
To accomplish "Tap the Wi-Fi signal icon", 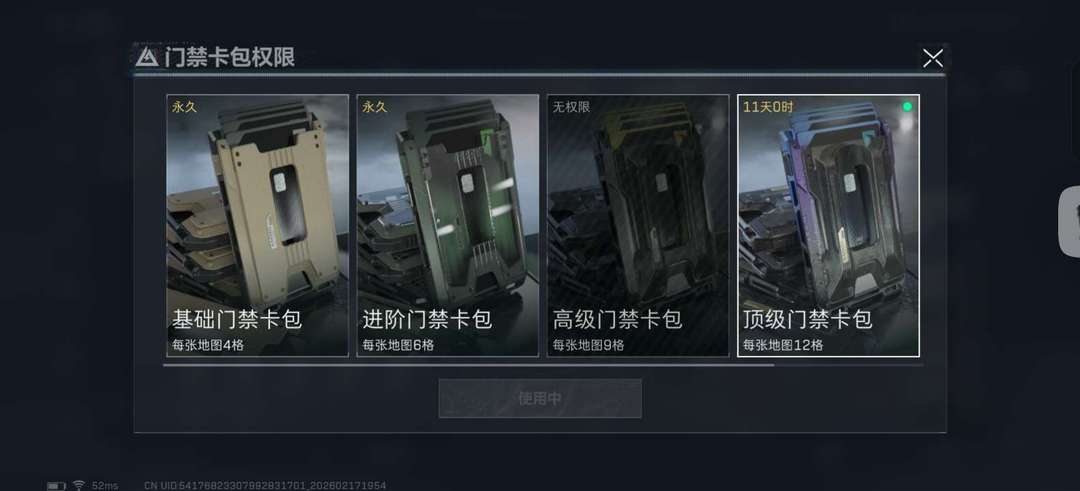I will click(79, 485).
